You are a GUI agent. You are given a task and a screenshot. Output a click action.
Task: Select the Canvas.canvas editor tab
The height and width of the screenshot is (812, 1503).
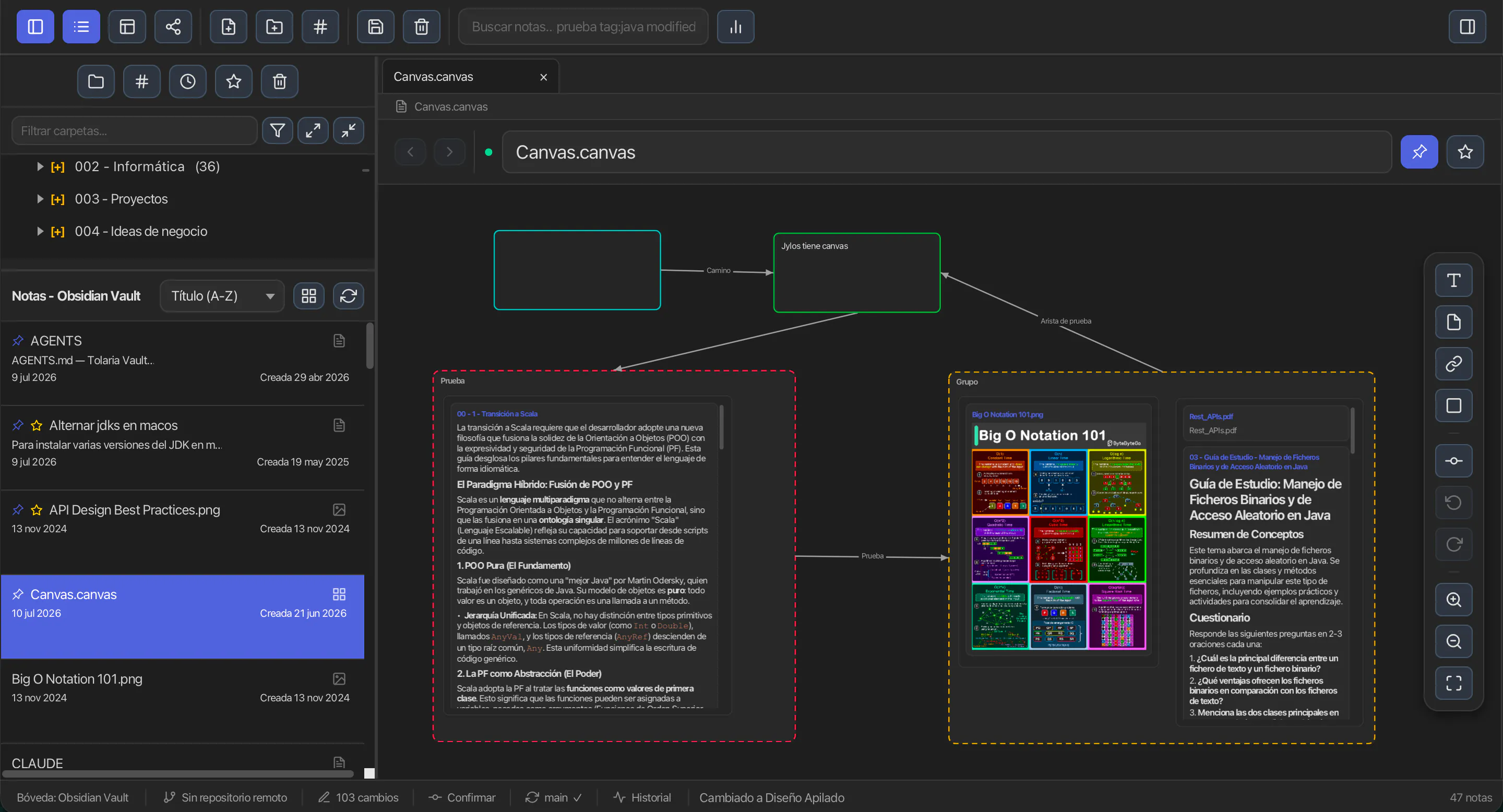(x=470, y=76)
